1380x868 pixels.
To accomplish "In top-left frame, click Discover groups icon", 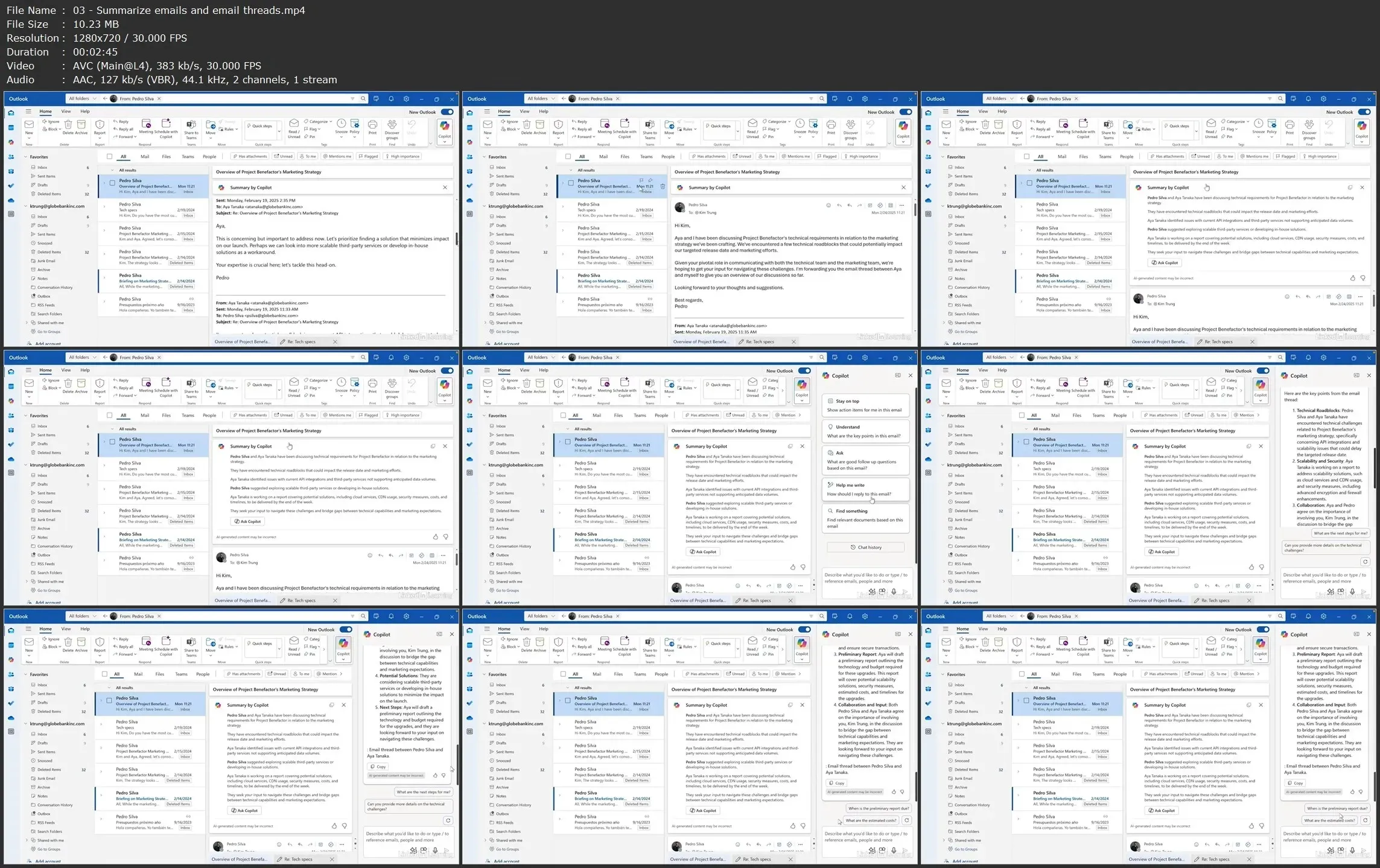I will pyautogui.click(x=392, y=124).
